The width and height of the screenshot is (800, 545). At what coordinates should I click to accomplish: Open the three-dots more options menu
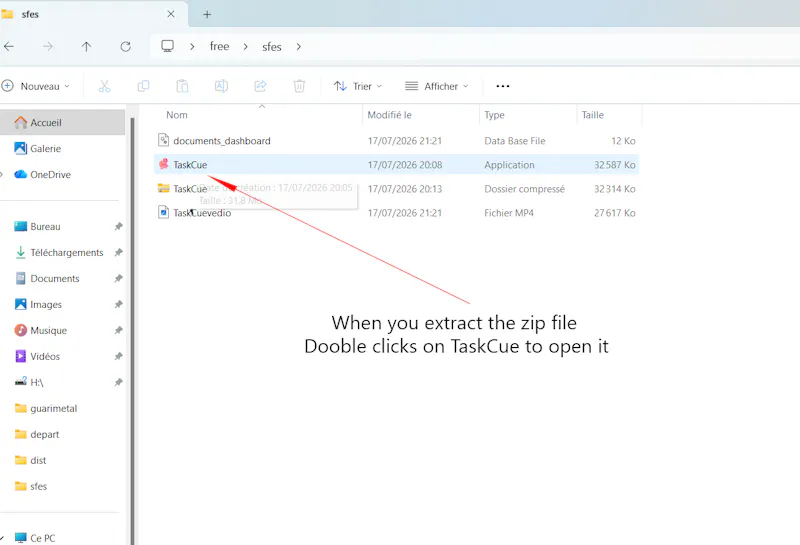(x=503, y=86)
